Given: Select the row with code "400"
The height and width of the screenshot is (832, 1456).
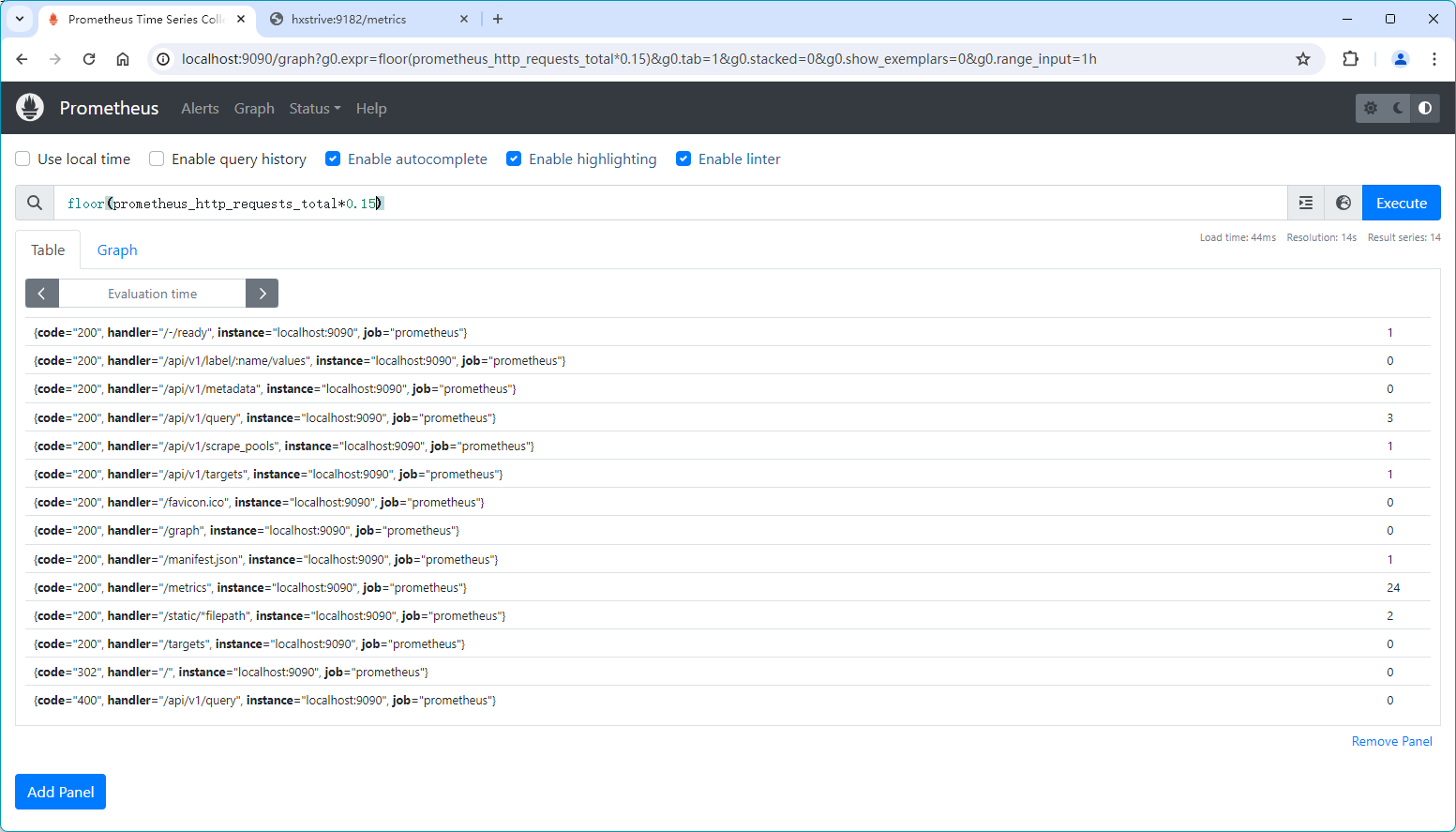Looking at the screenshot, I should [728, 700].
